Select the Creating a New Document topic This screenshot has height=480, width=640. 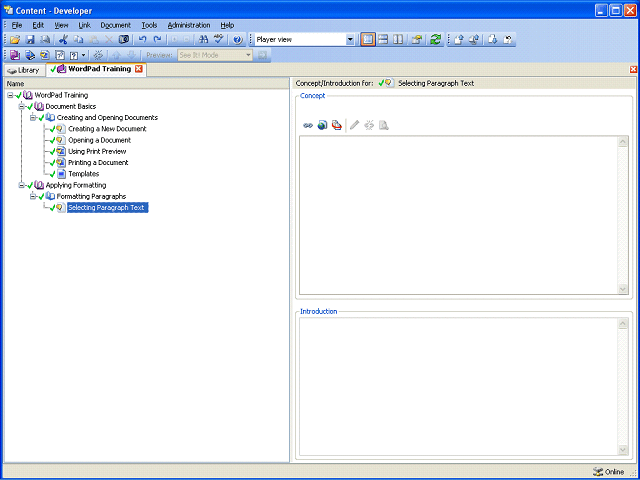pos(107,129)
